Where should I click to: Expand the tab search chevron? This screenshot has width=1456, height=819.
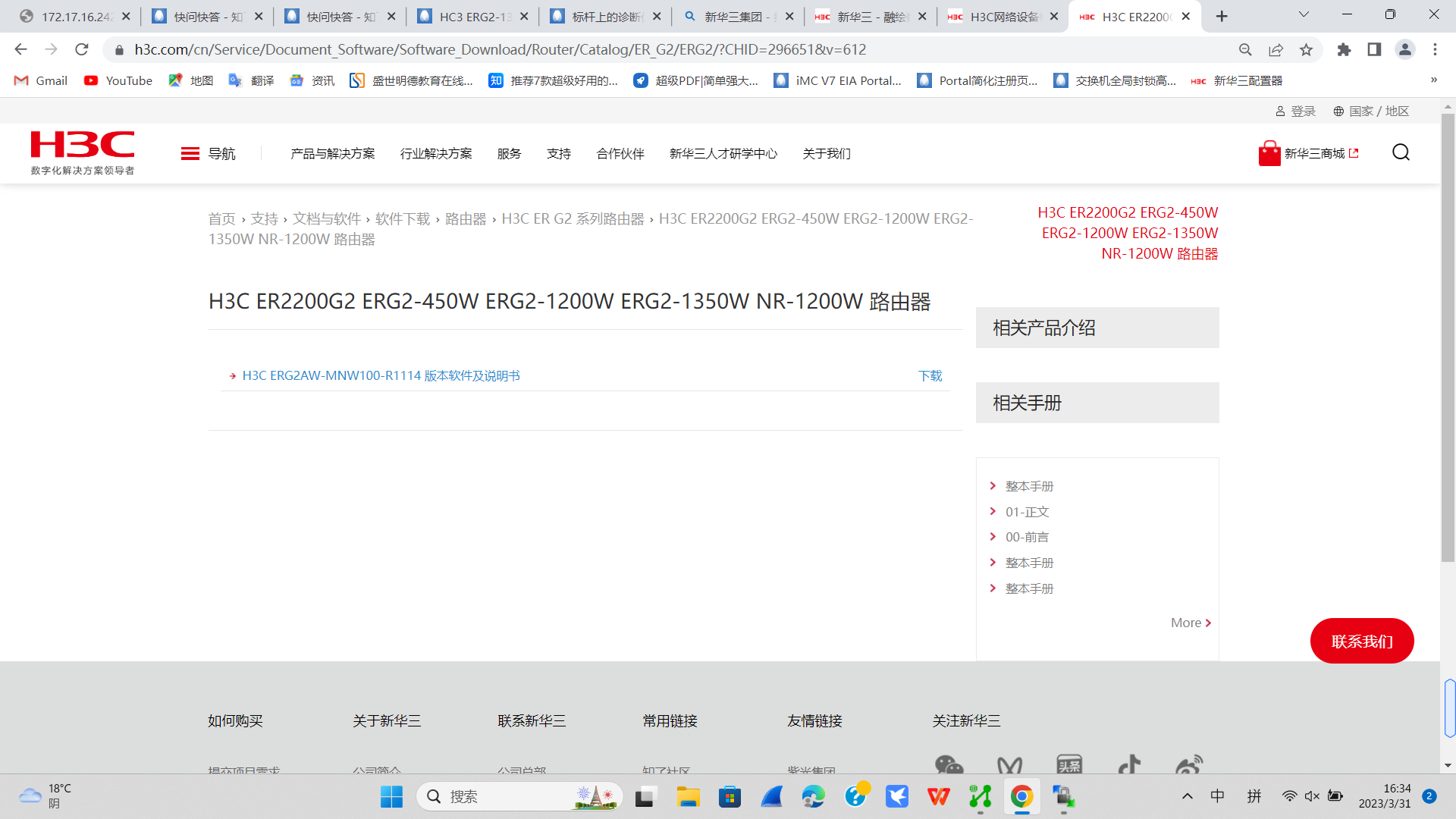coord(1304,14)
